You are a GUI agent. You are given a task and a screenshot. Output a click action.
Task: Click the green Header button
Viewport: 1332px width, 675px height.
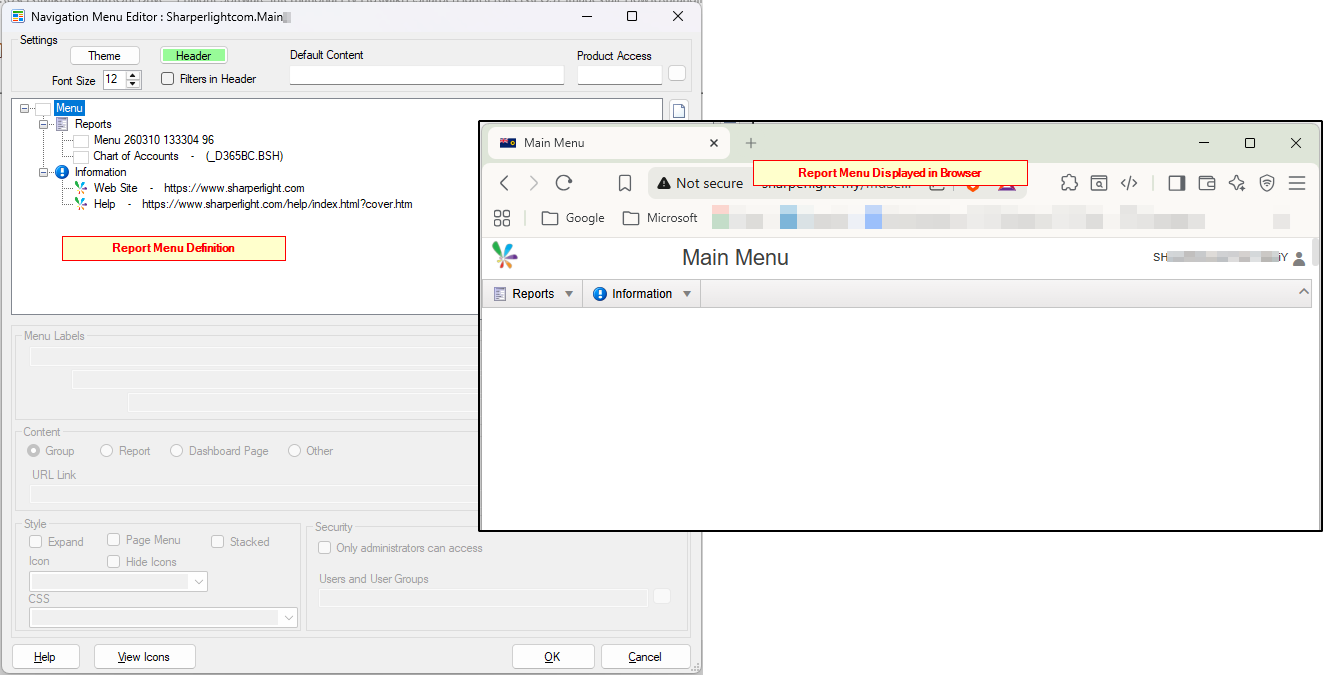click(194, 56)
